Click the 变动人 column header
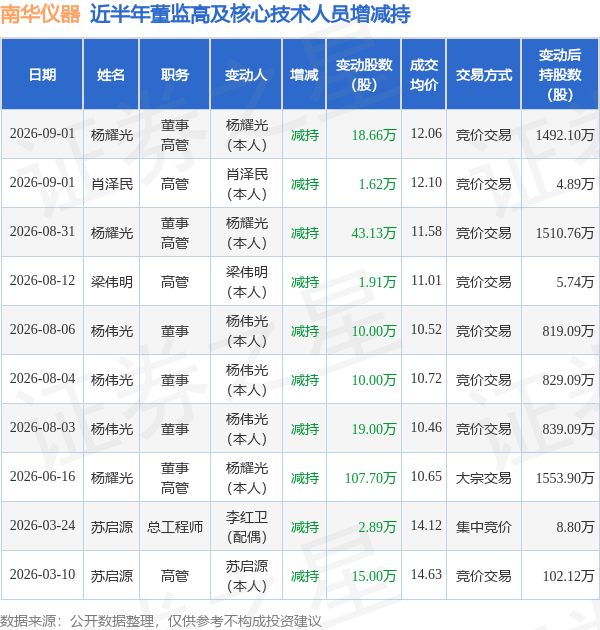This screenshot has height=630, width=600. point(246,74)
